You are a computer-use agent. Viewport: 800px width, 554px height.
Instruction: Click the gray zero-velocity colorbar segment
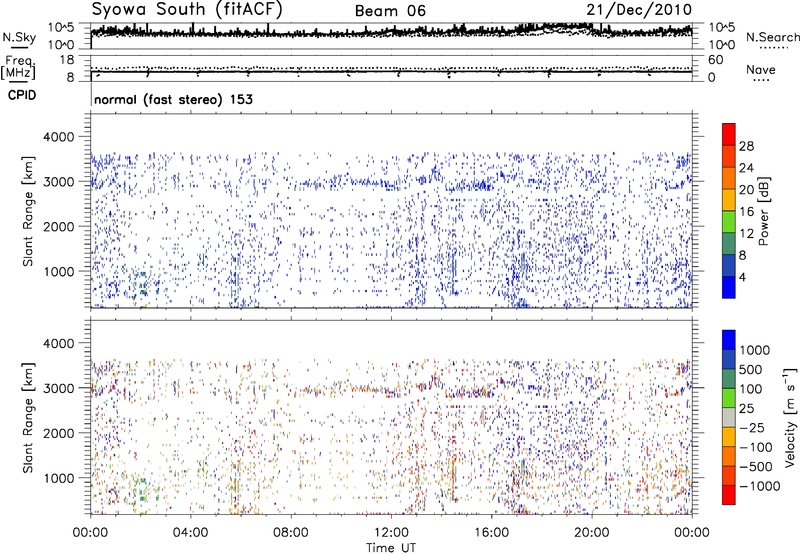coord(729,417)
